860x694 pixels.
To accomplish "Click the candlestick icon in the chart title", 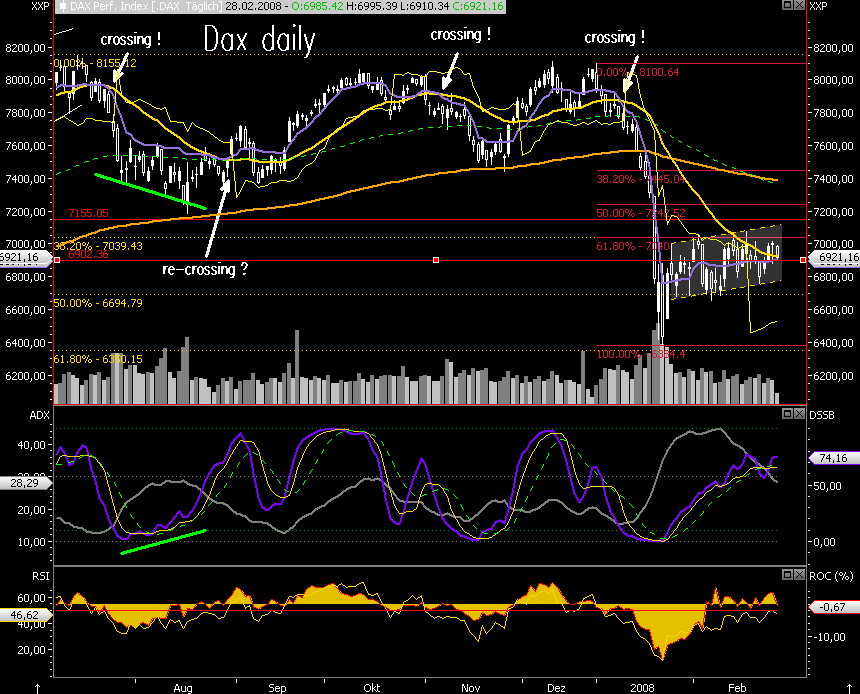I will click(63, 7).
